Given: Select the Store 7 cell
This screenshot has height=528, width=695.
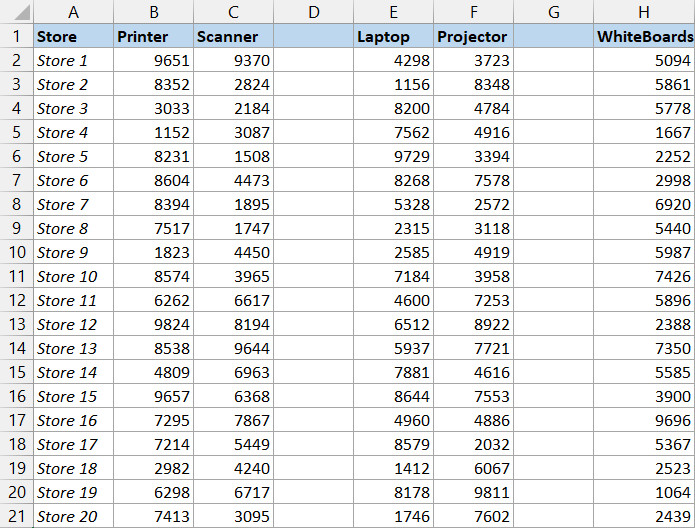Looking at the screenshot, I should pyautogui.click(x=73, y=204).
